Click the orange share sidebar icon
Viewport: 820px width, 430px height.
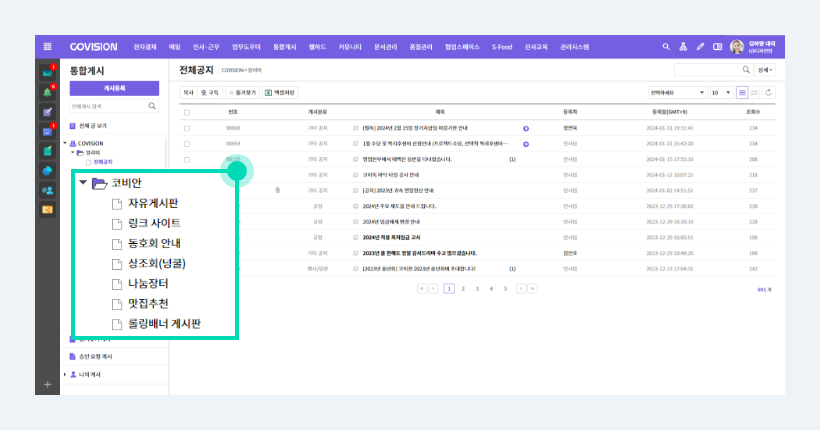48,210
